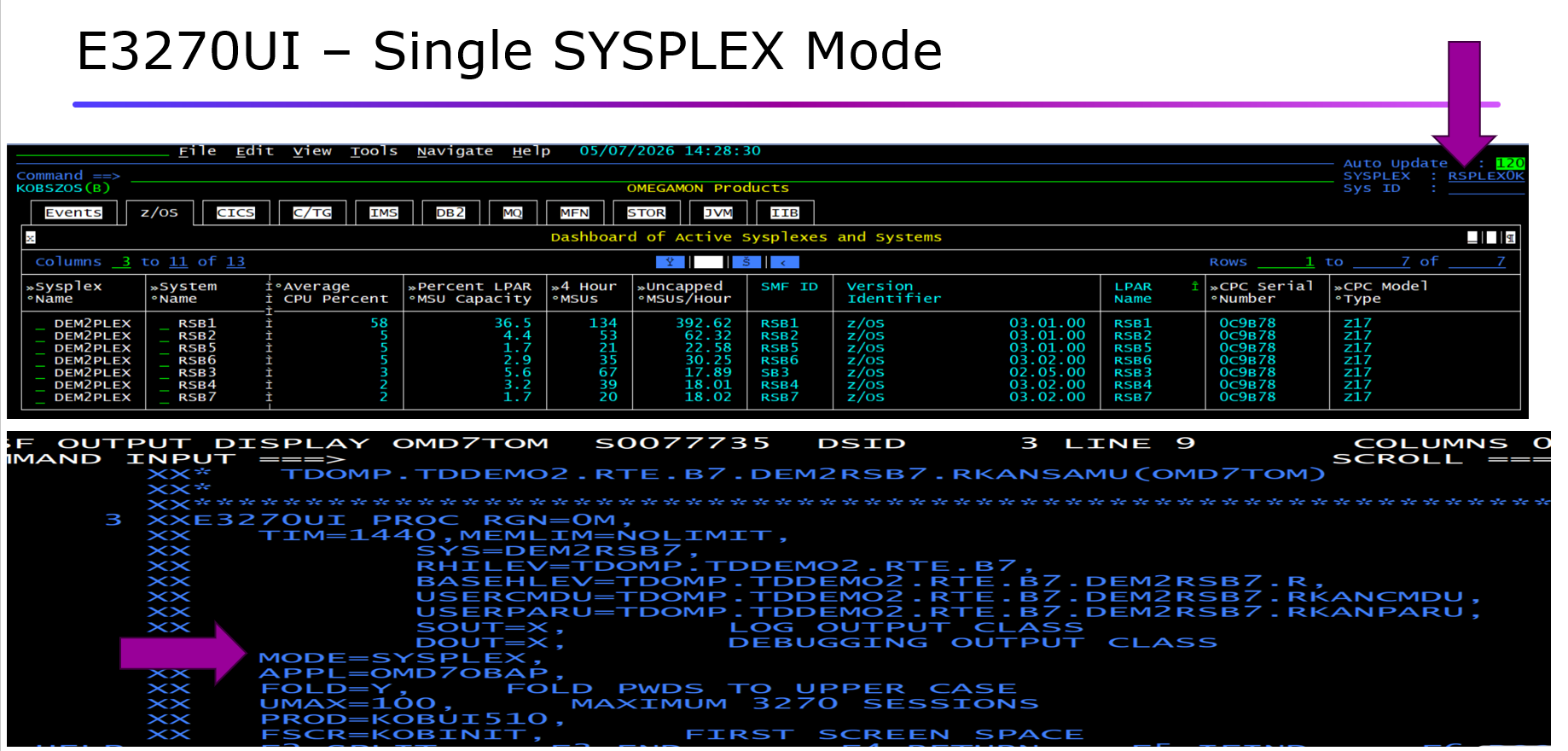Click the maximize icon on the Dashboard panel
This screenshot has height=751, width=1568.
tap(1491, 237)
